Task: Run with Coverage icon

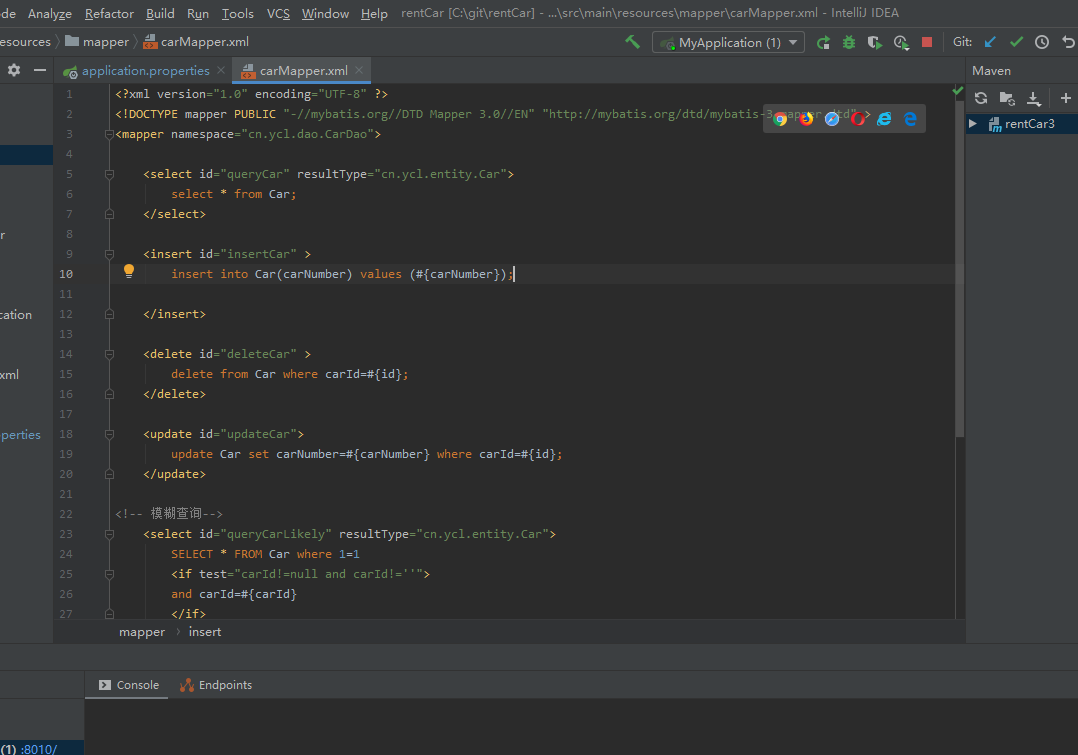Action: [874, 43]
